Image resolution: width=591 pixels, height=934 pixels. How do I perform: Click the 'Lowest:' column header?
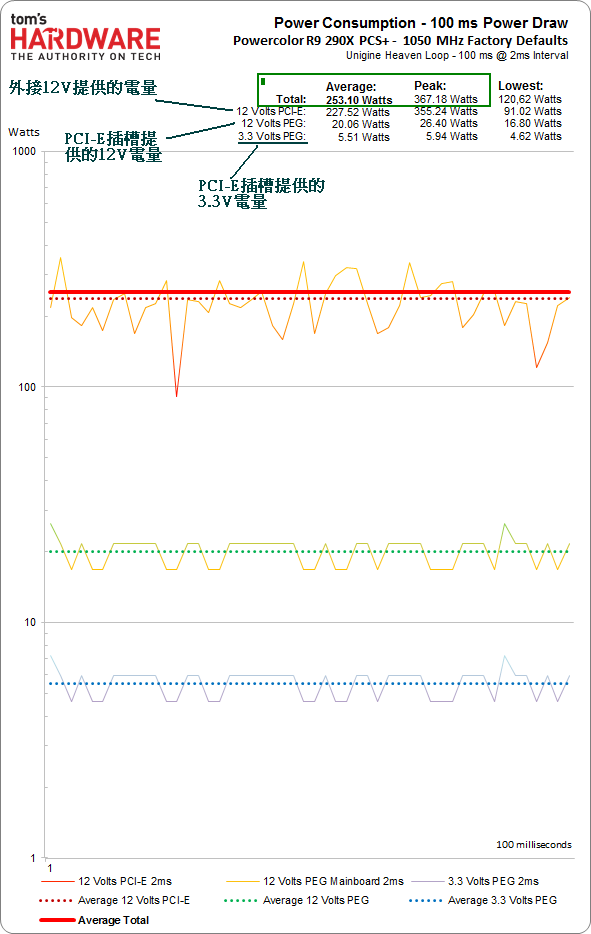521,86
